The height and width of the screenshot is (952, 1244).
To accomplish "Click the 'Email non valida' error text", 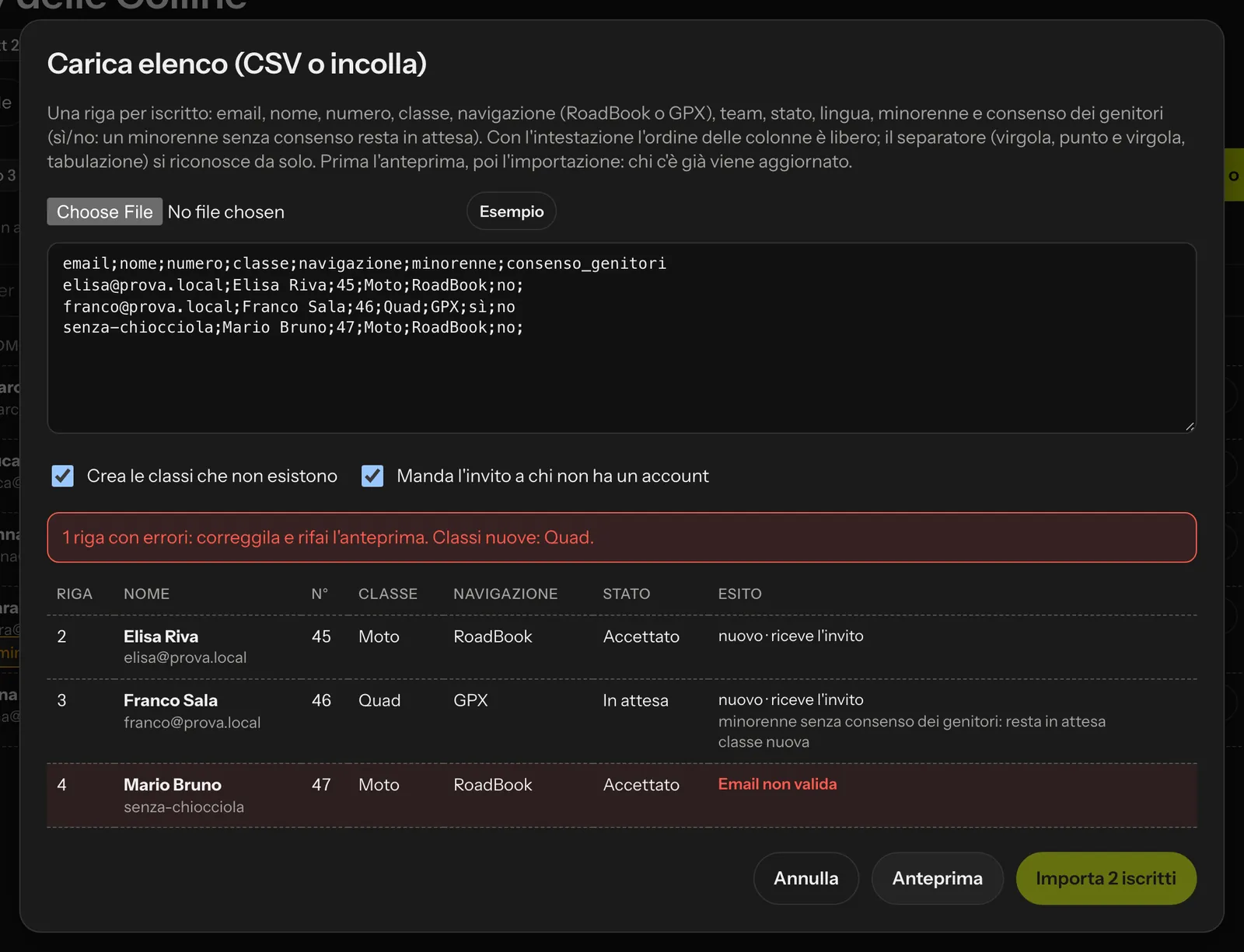I will (x=777, y=784).
